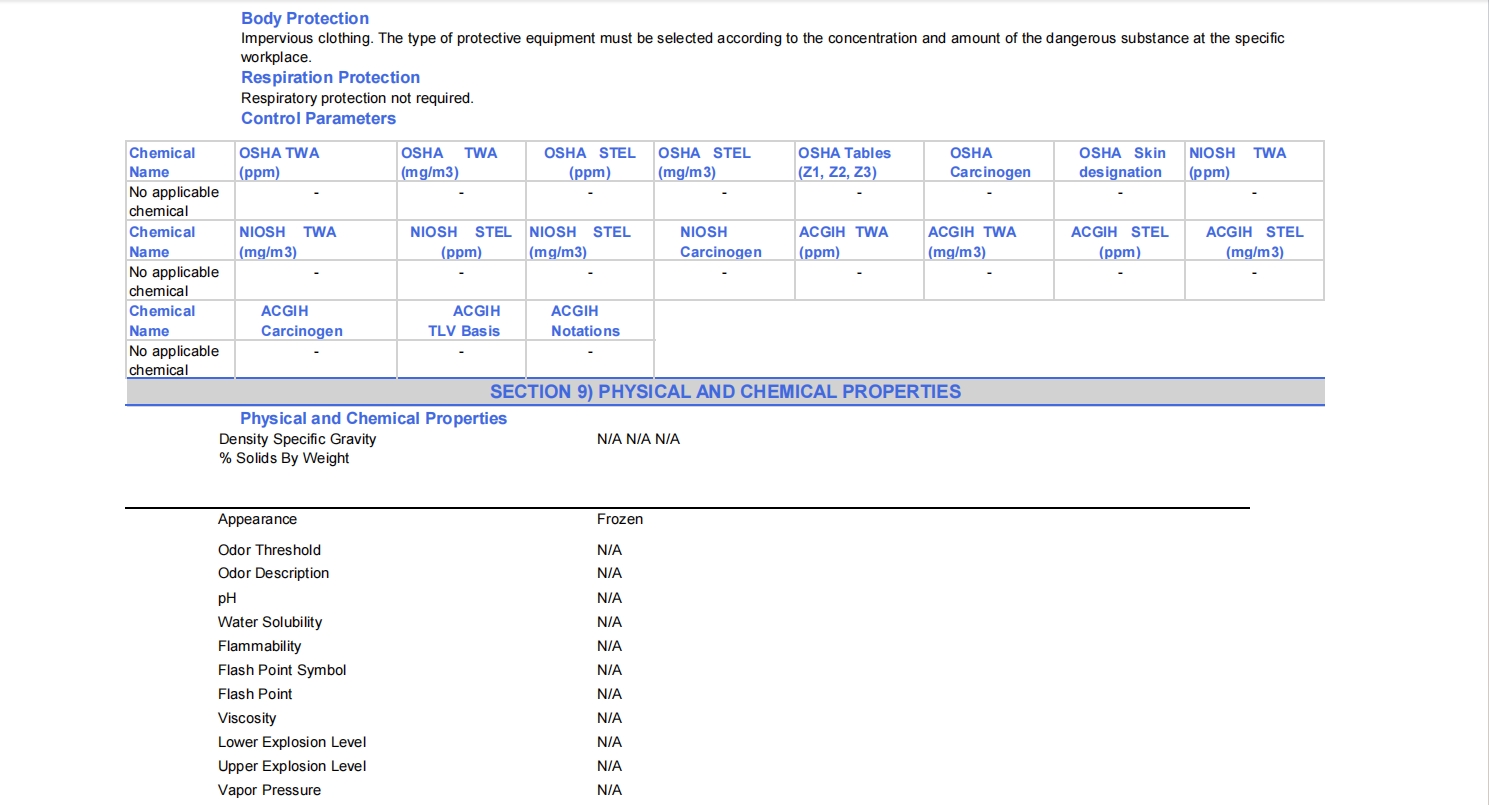The height and width of the screenshot is (805, 1489).
Task: Click the text Respiratory protection not required
Action: [357, 98]
